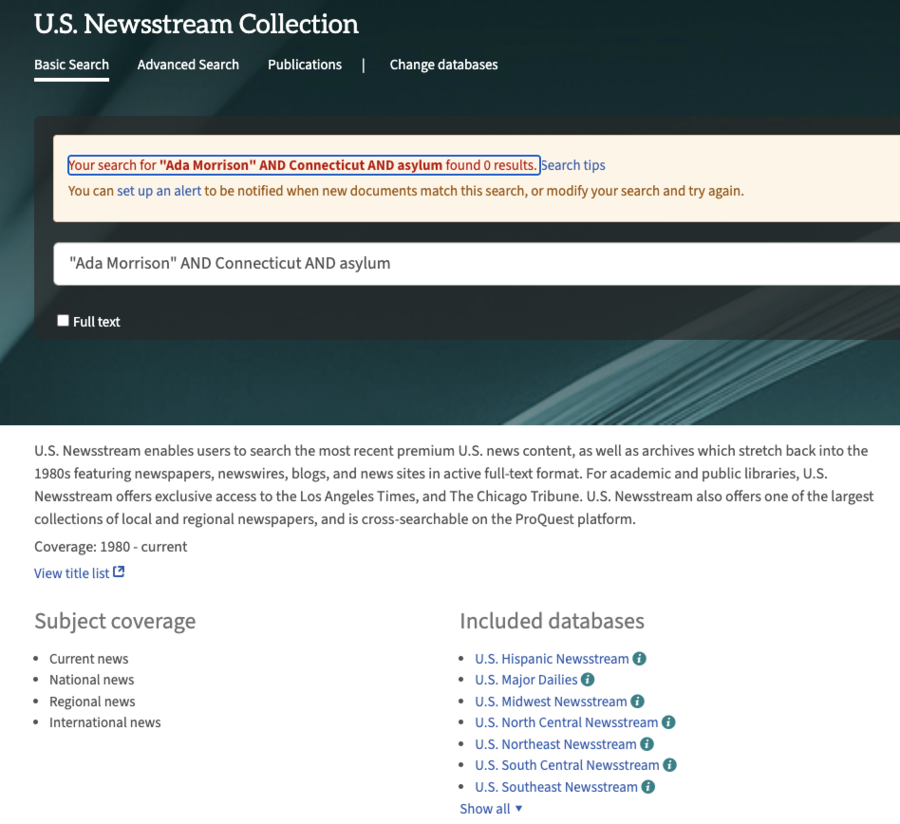Open info icon for U.S. Midwest Newsstream

(637, 701)
